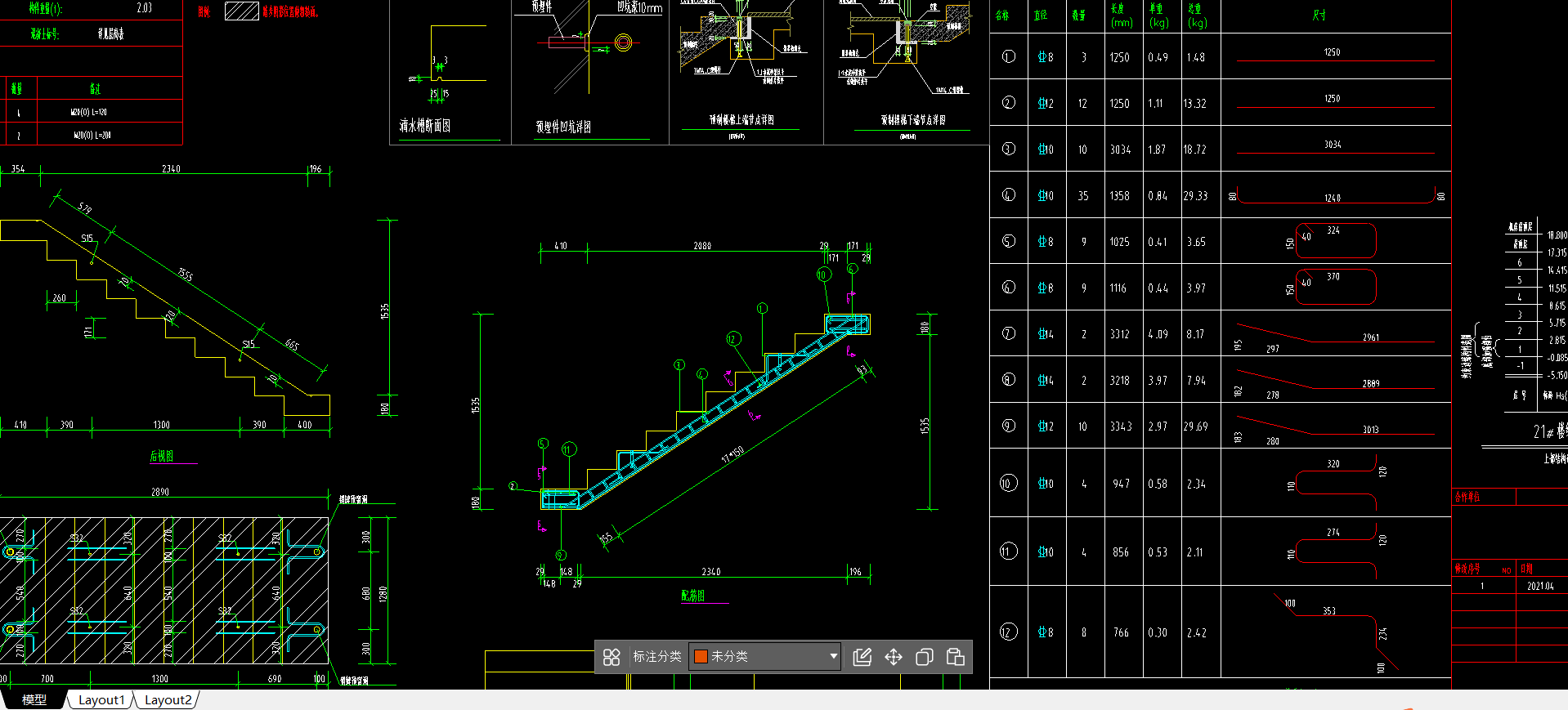The image size is (1568, 710).
Task: Click the 1116 length cell in rebar table
Action: pyautogui.click(x=1118, y=288)
